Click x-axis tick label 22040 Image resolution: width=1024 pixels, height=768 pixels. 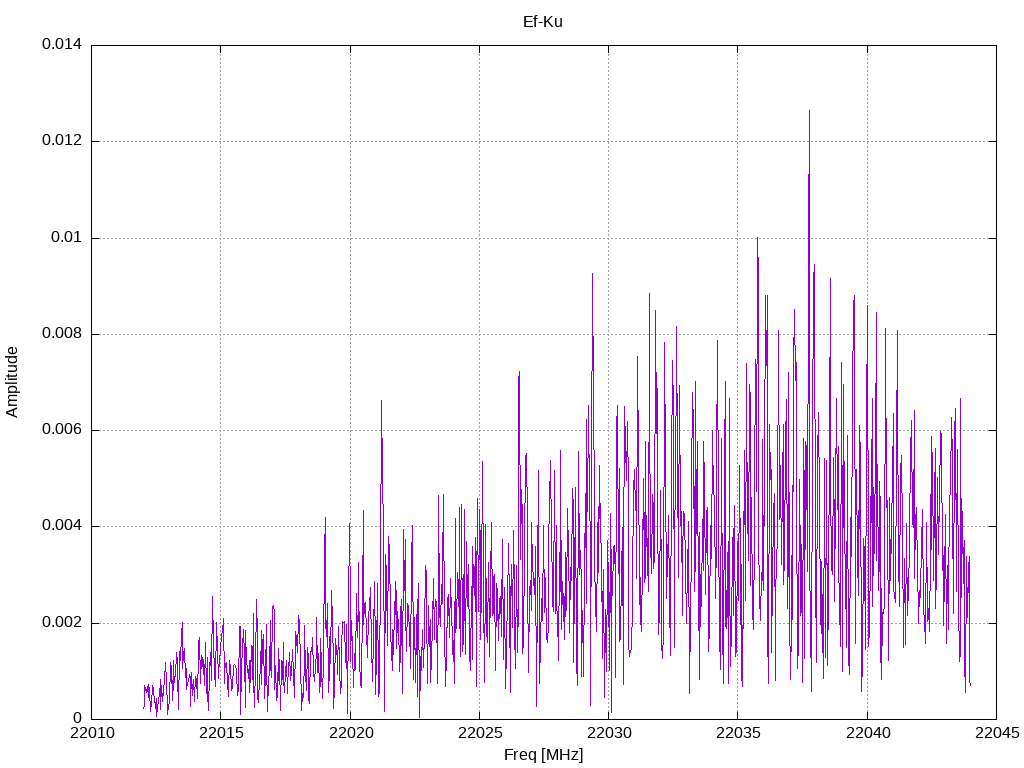(x=868, y=733)
